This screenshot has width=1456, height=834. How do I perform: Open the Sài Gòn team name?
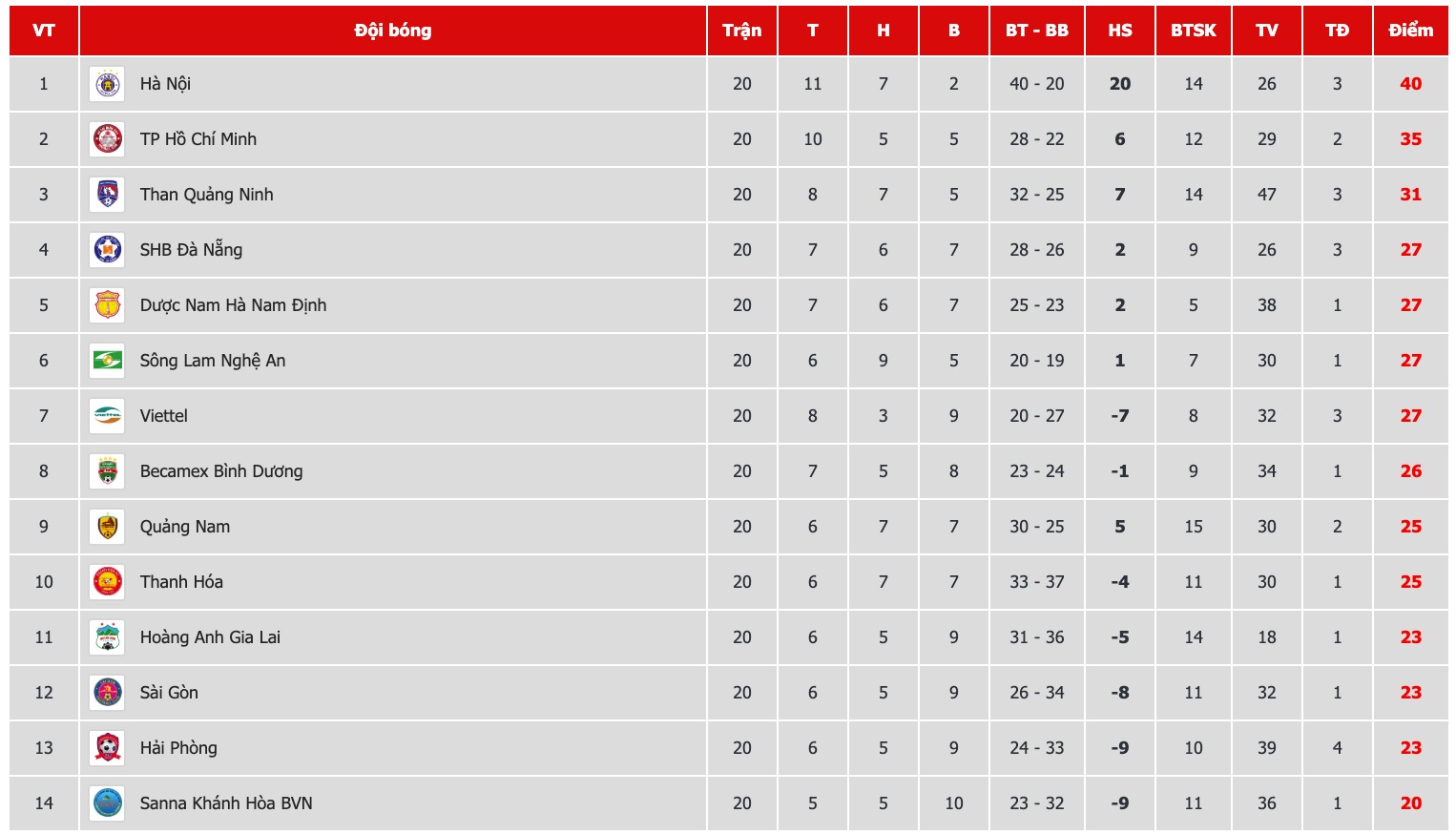(x=169, y=693)
